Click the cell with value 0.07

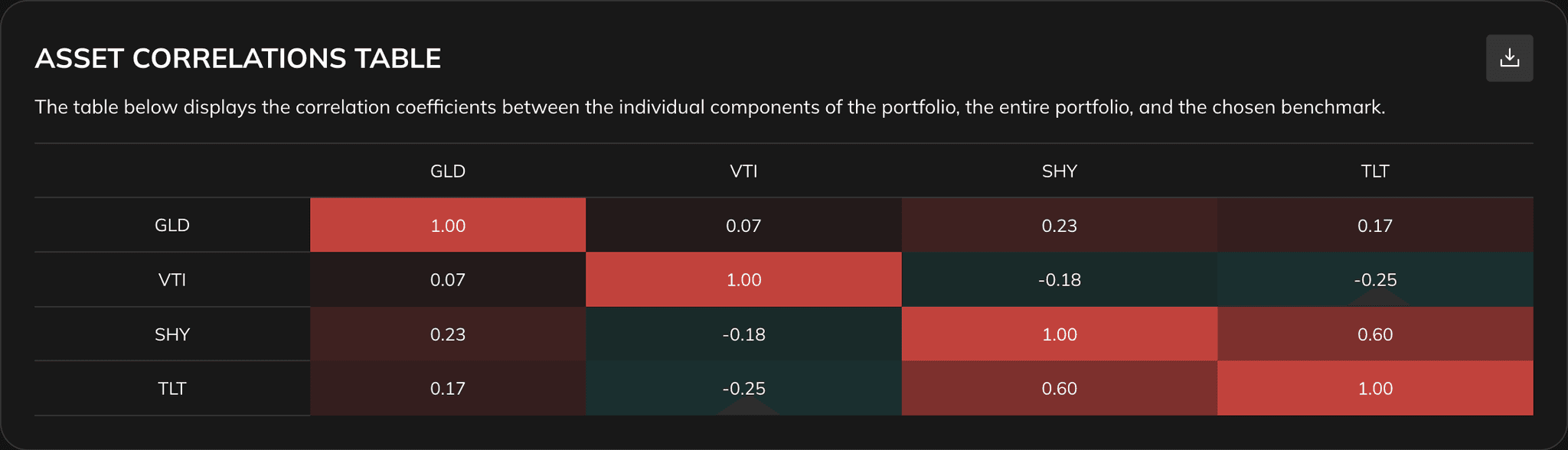(x=743, y=225)
